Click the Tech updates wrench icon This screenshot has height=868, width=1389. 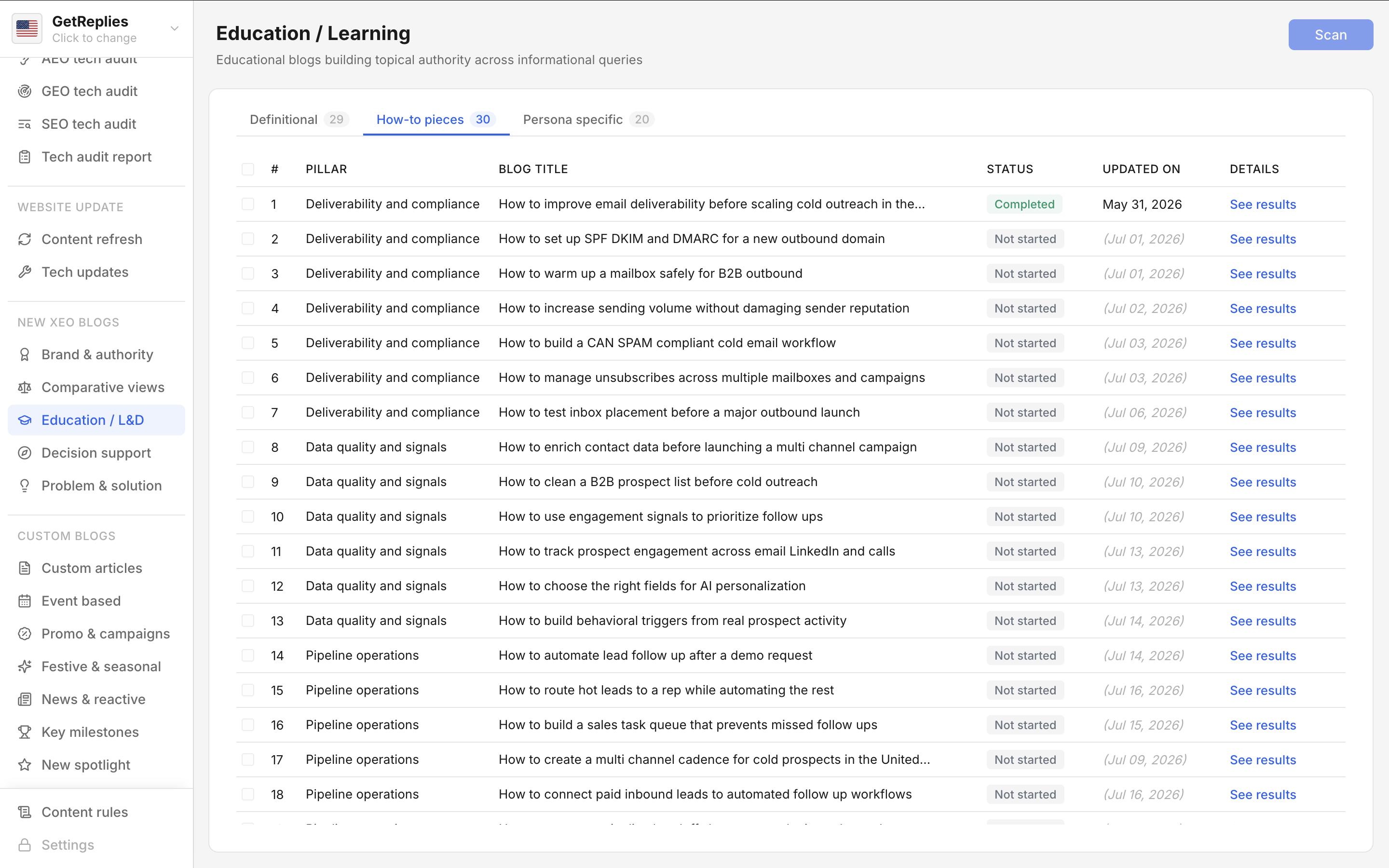(x=25, y=272)
